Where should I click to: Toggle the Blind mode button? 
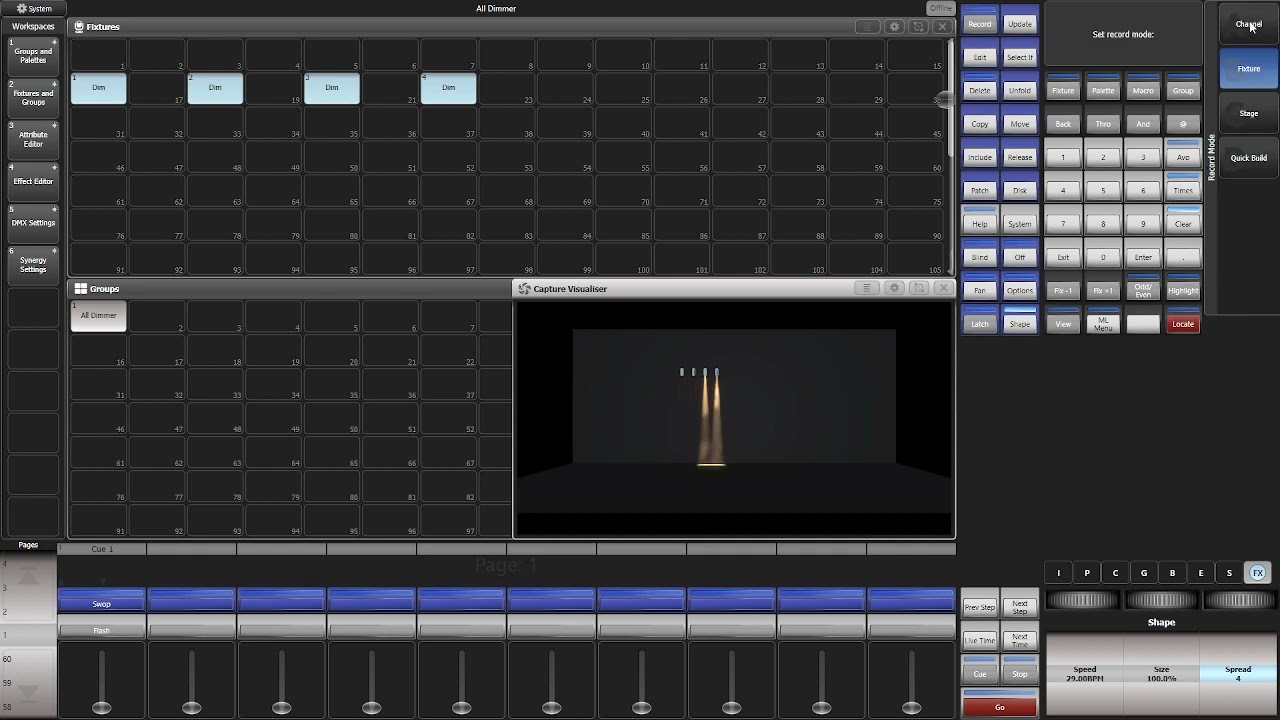980,255
